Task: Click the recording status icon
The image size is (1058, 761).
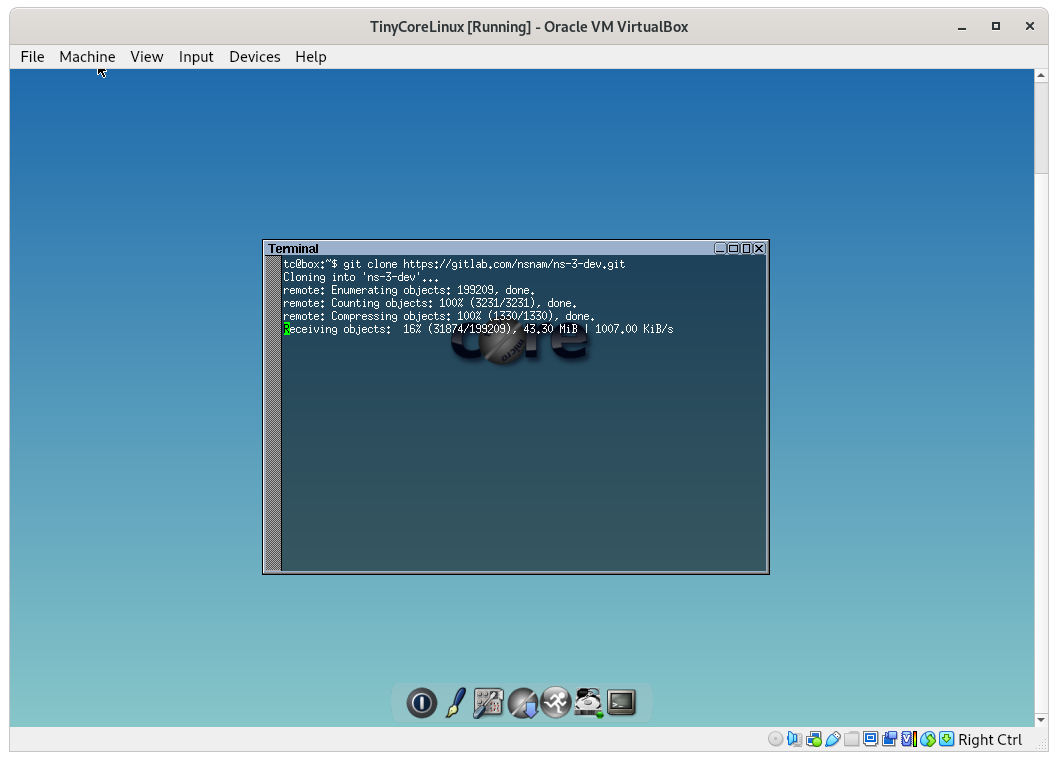Action: click(889, 739)
